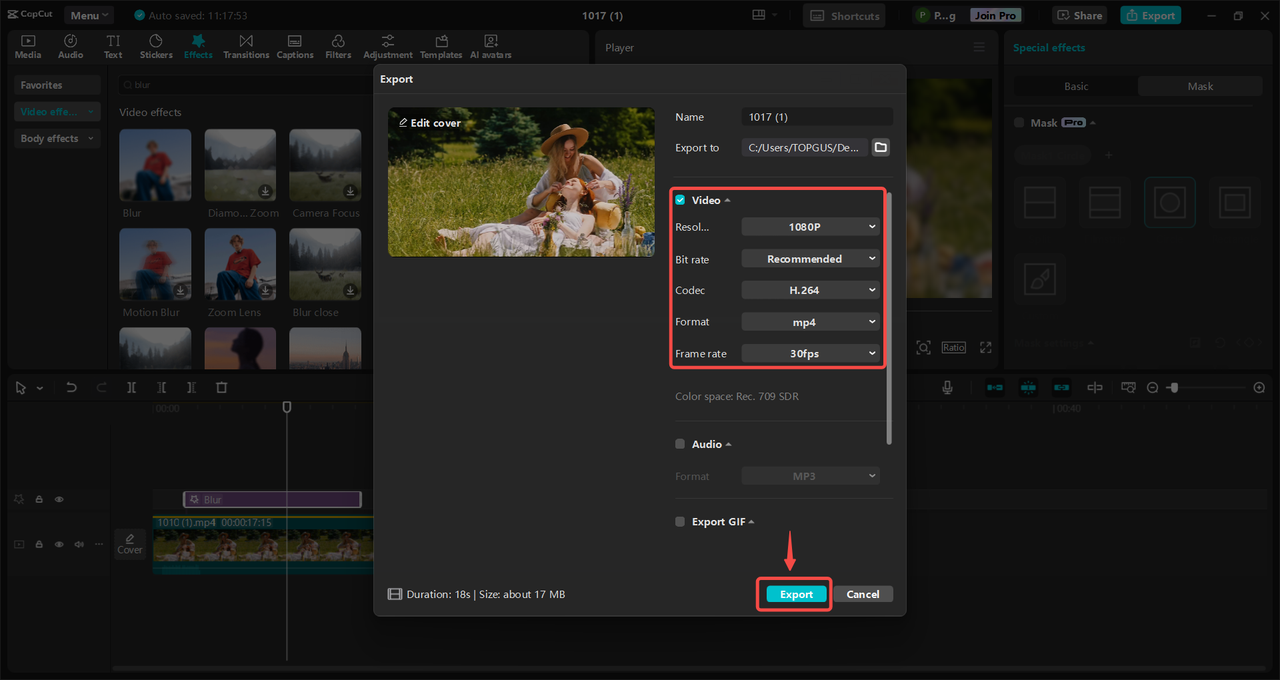1280x680 pixels.
Task: Toggle the linkage option in timeline toolbar
Action: point(1061,387)
